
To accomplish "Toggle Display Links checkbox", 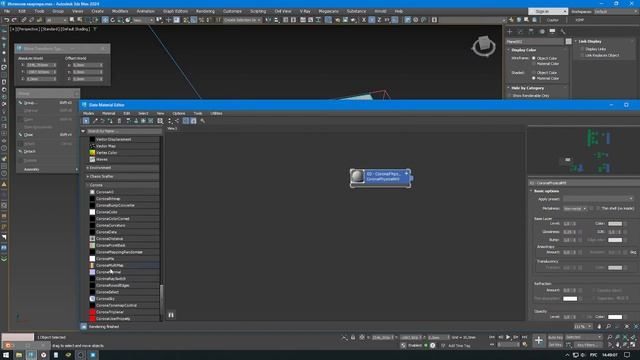I will click(582, 49).
